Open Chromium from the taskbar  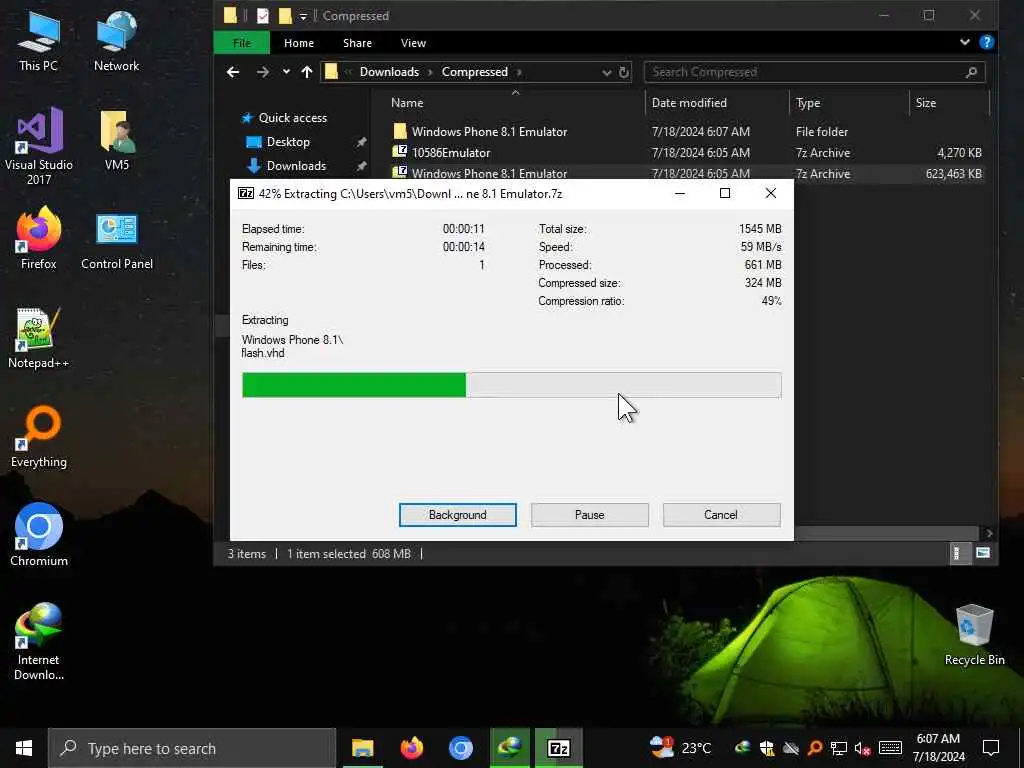[460, 748]
